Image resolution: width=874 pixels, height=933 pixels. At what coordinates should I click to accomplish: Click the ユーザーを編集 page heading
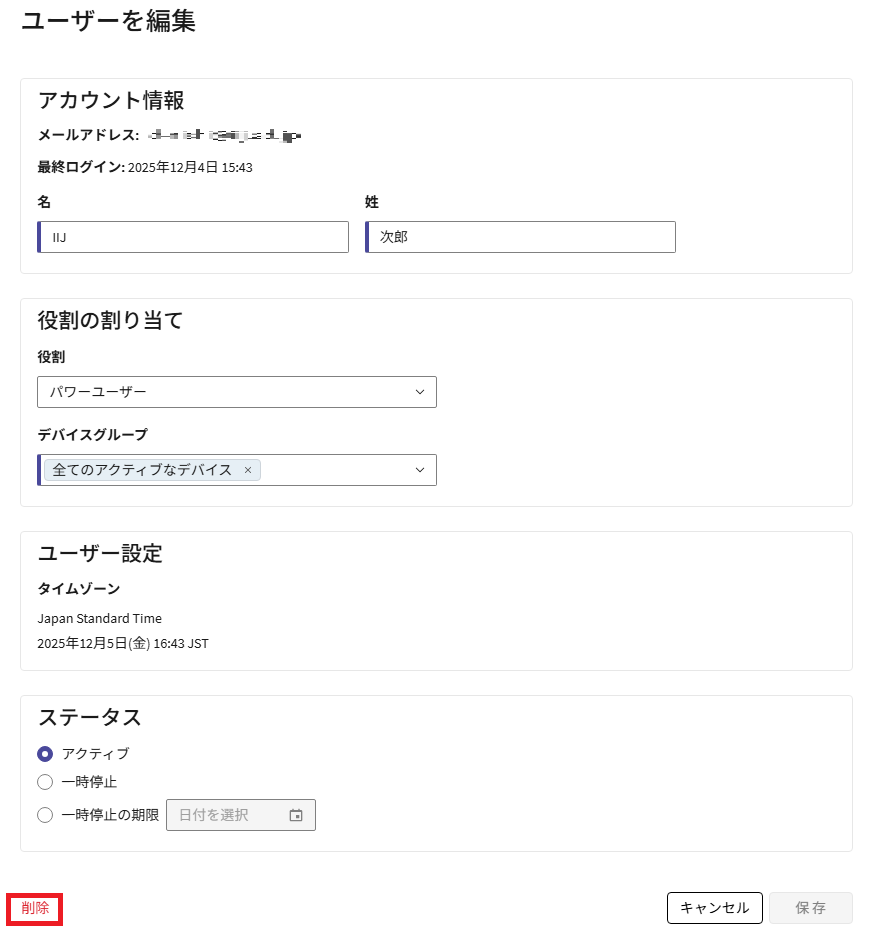pyautogui.click(x=108, y=21)
